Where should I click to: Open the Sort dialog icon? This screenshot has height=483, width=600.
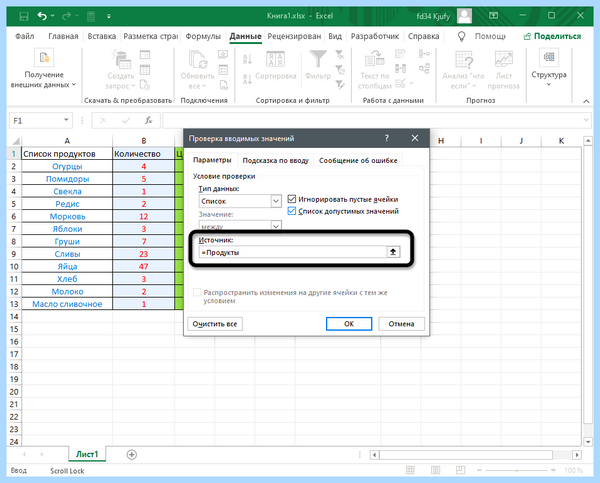coord(275,59)
